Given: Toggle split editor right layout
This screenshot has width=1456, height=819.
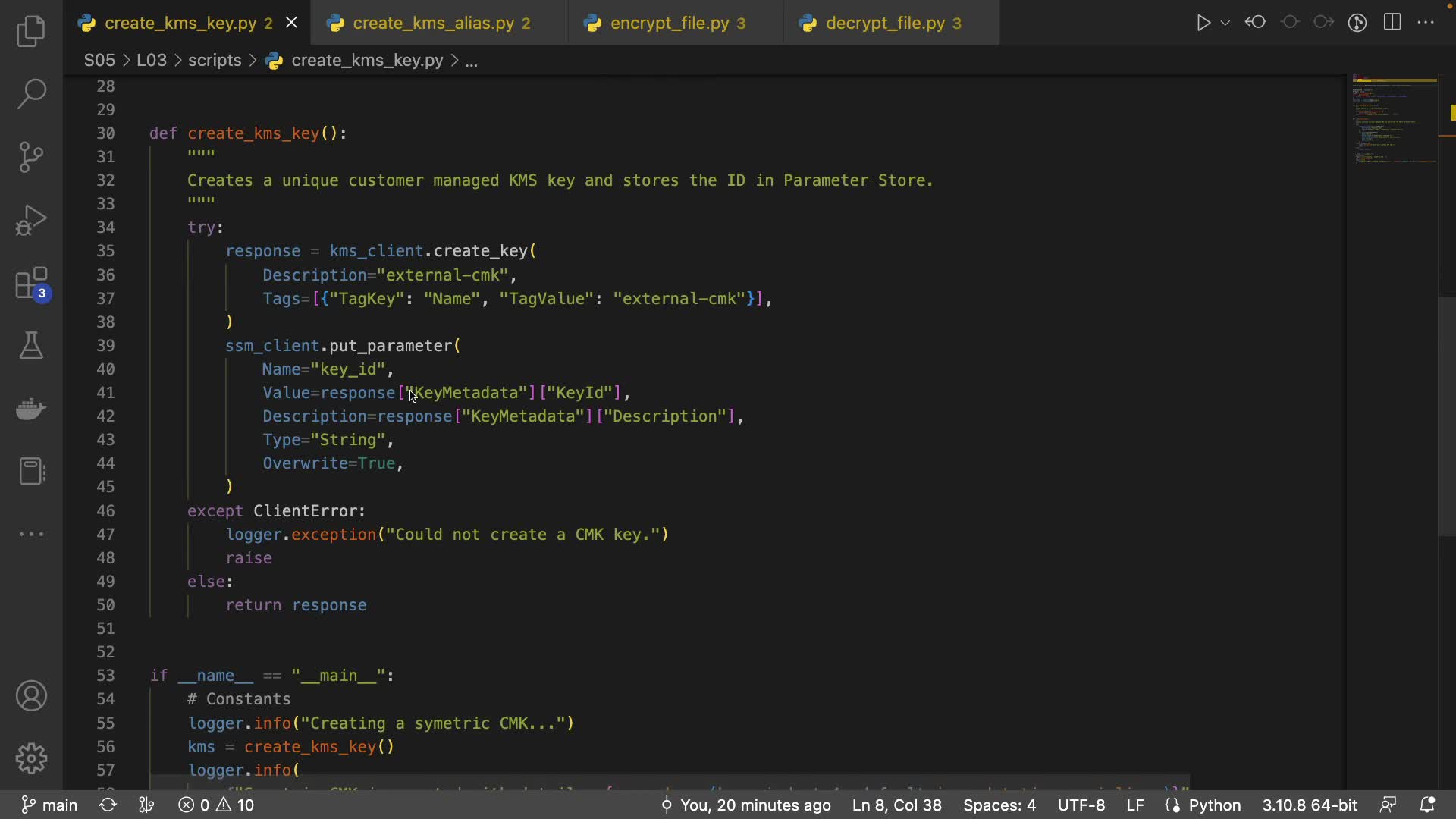Looking at the screenshot, I should tap(1392, 23).
